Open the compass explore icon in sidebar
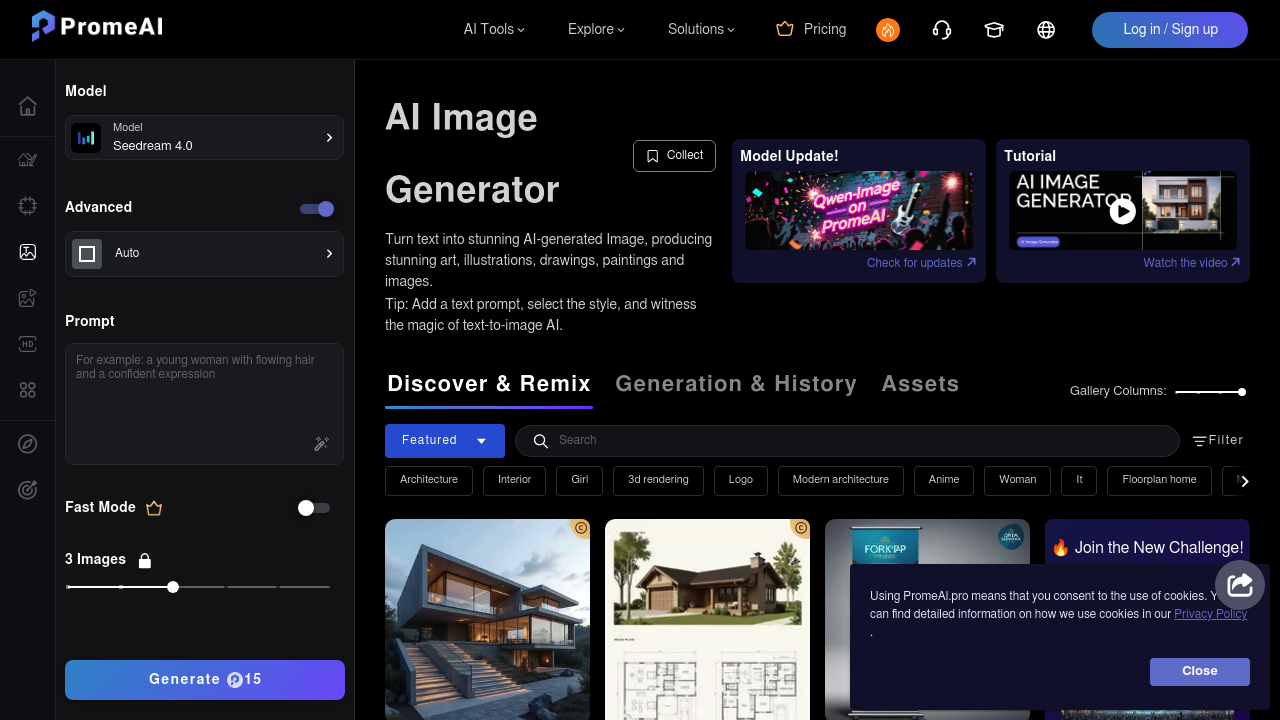 (27, 444)
